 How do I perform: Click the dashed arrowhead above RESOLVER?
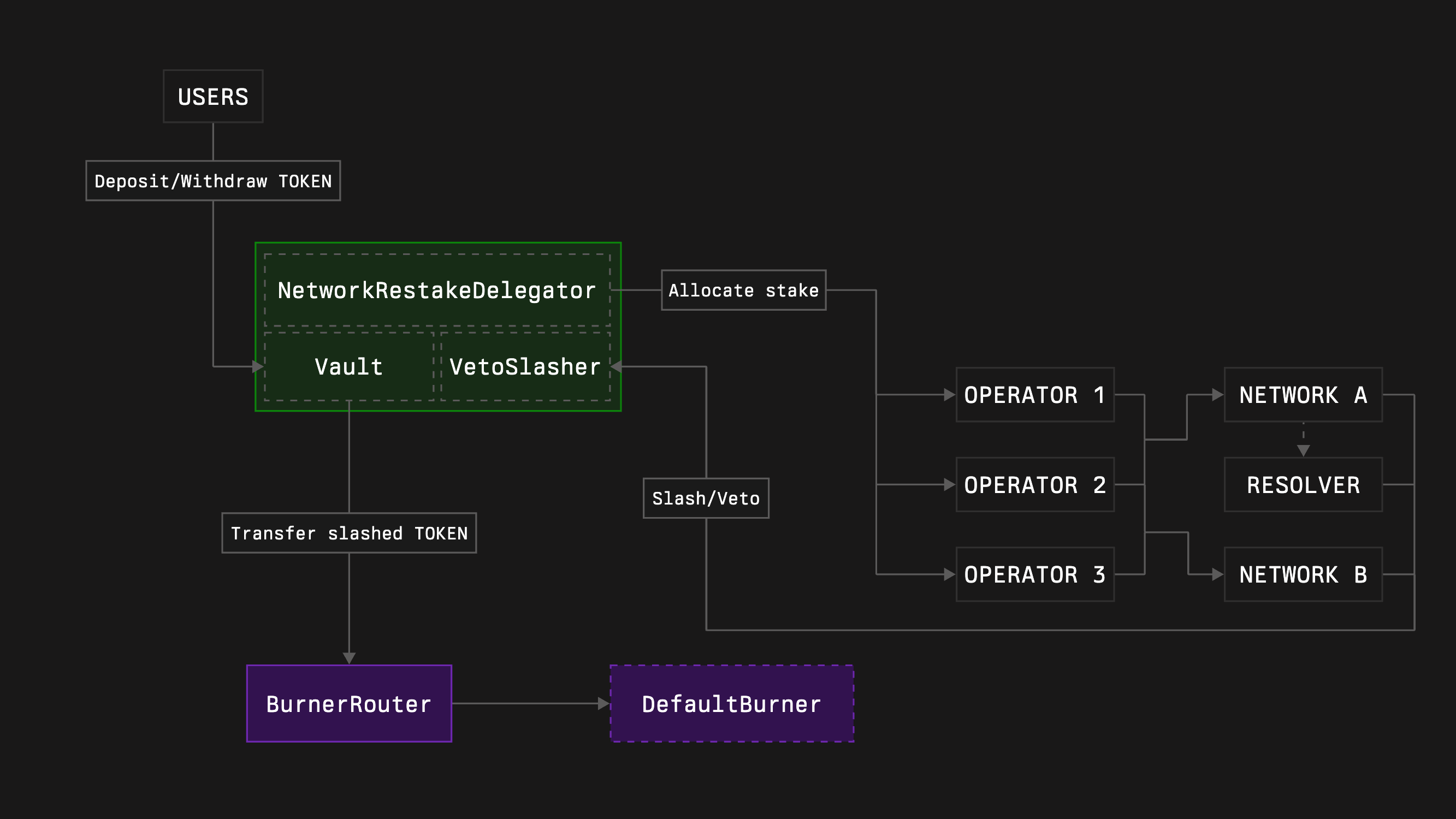tap(1303, 450)
